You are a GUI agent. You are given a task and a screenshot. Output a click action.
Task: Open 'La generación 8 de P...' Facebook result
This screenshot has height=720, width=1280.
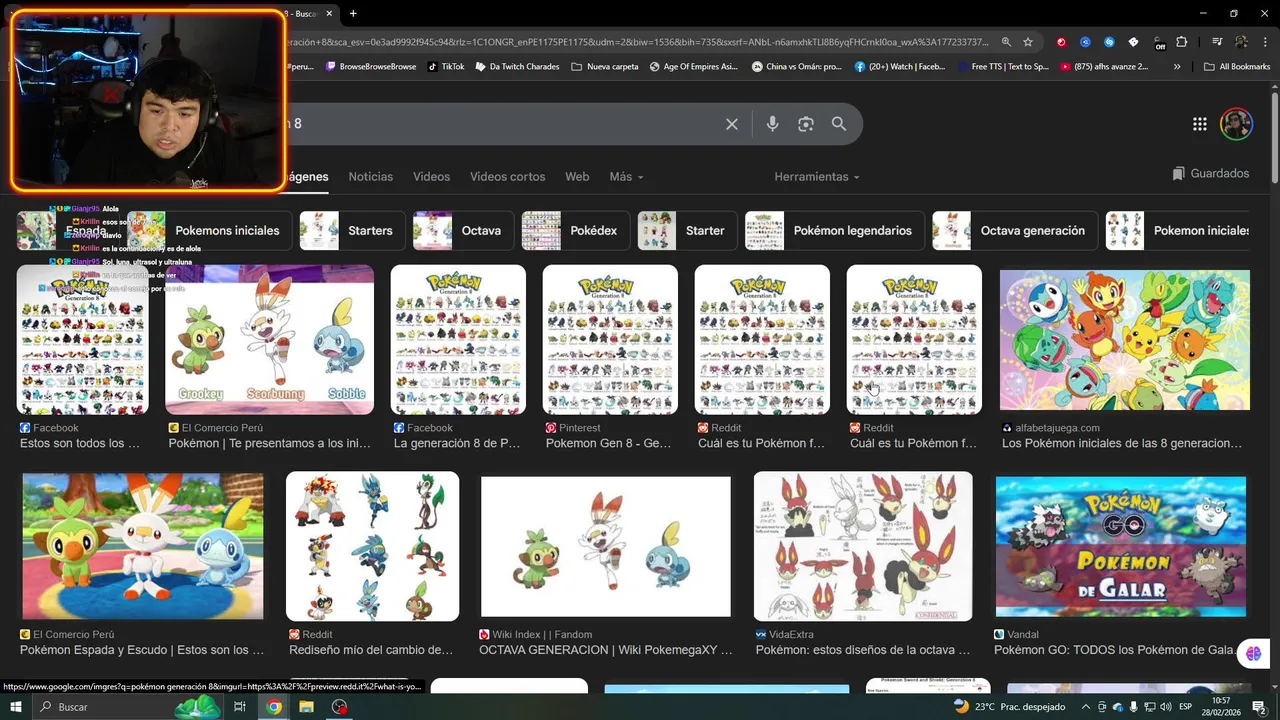(456, 444)
